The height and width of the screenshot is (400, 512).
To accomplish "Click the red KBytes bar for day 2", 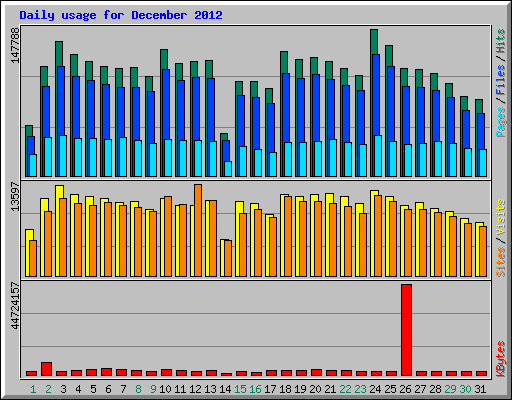I will (46, 369).
